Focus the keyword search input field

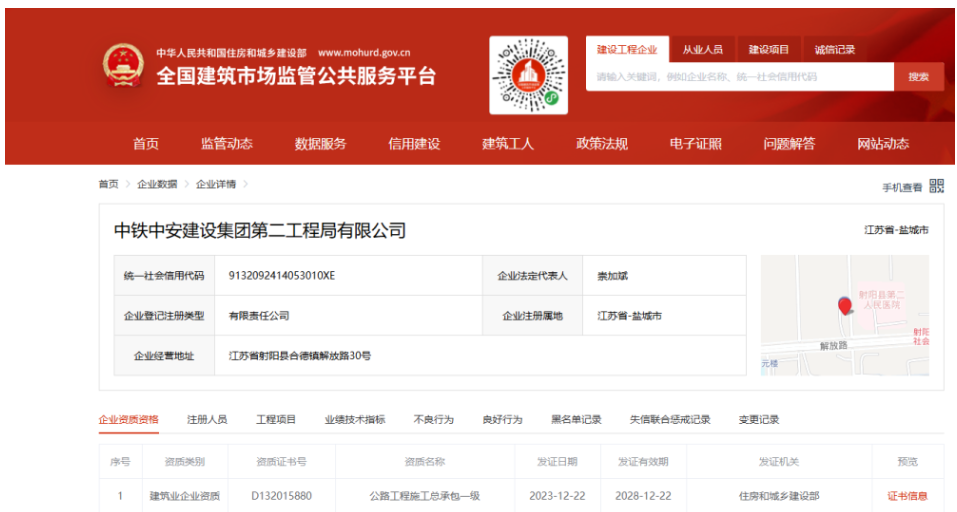pyautogui.click(x=740, y=76)
